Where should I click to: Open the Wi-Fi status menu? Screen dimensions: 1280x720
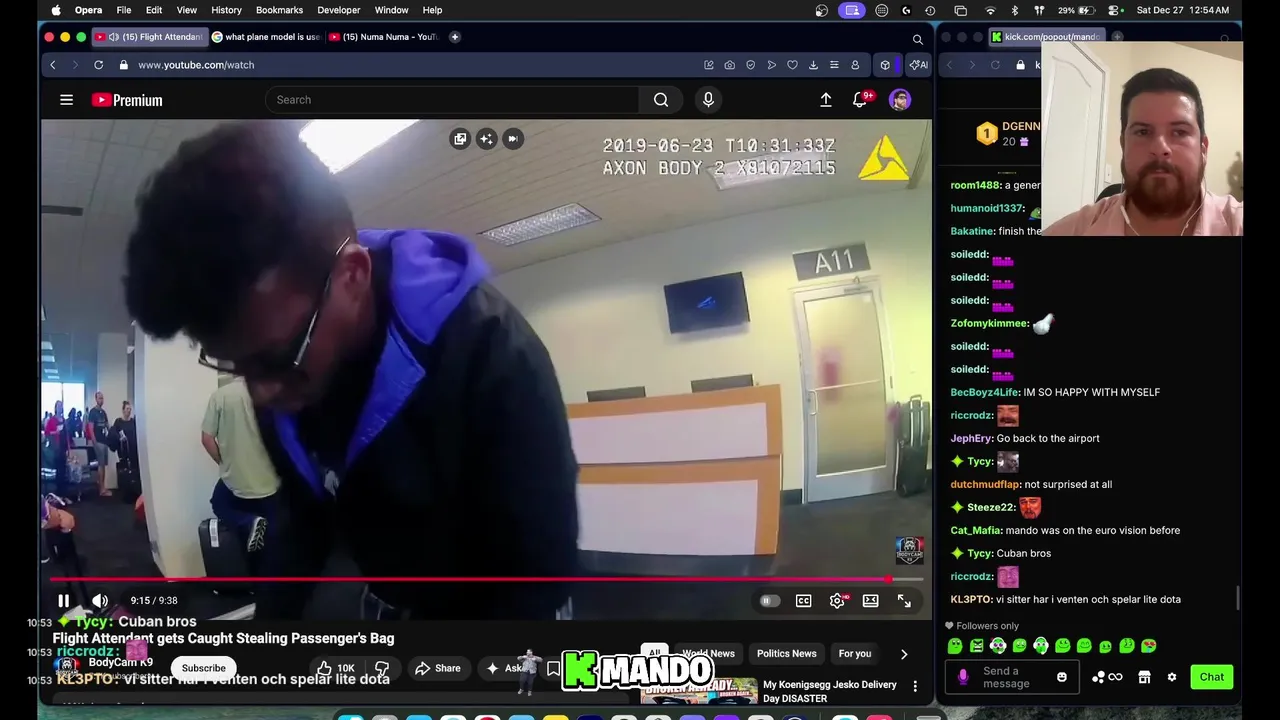point(990,10)
